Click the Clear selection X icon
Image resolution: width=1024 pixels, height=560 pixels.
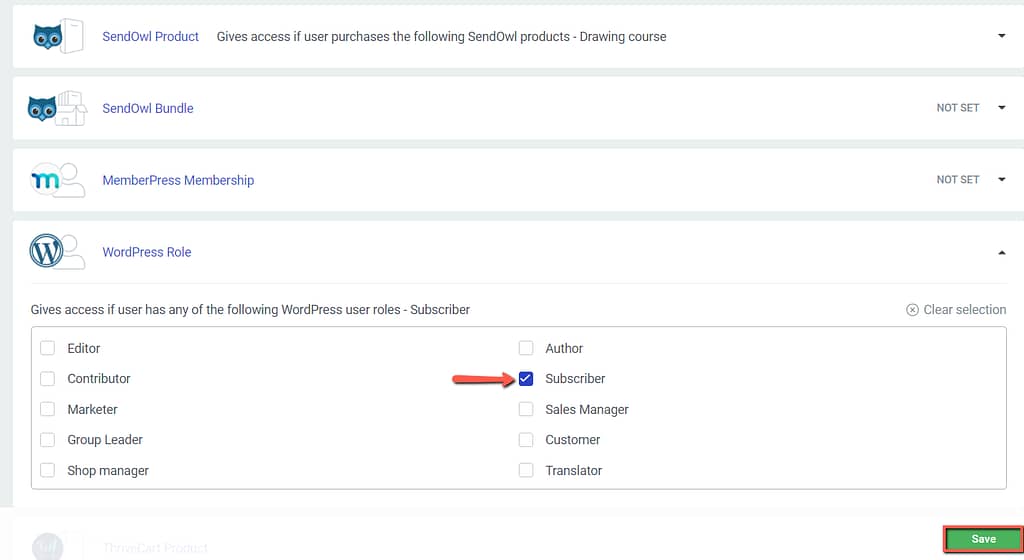pyautogui.click(x=912, y=310)
